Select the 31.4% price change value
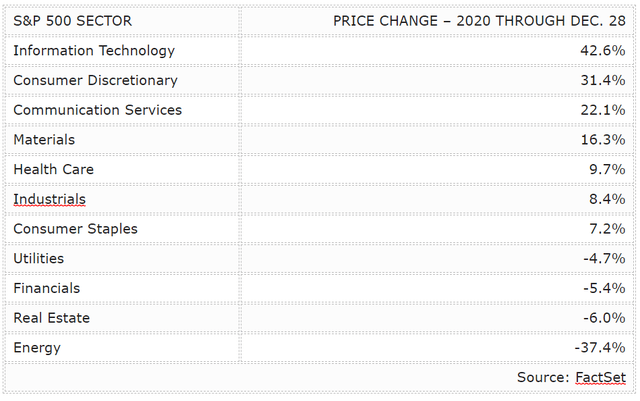 tap(604, 80)
